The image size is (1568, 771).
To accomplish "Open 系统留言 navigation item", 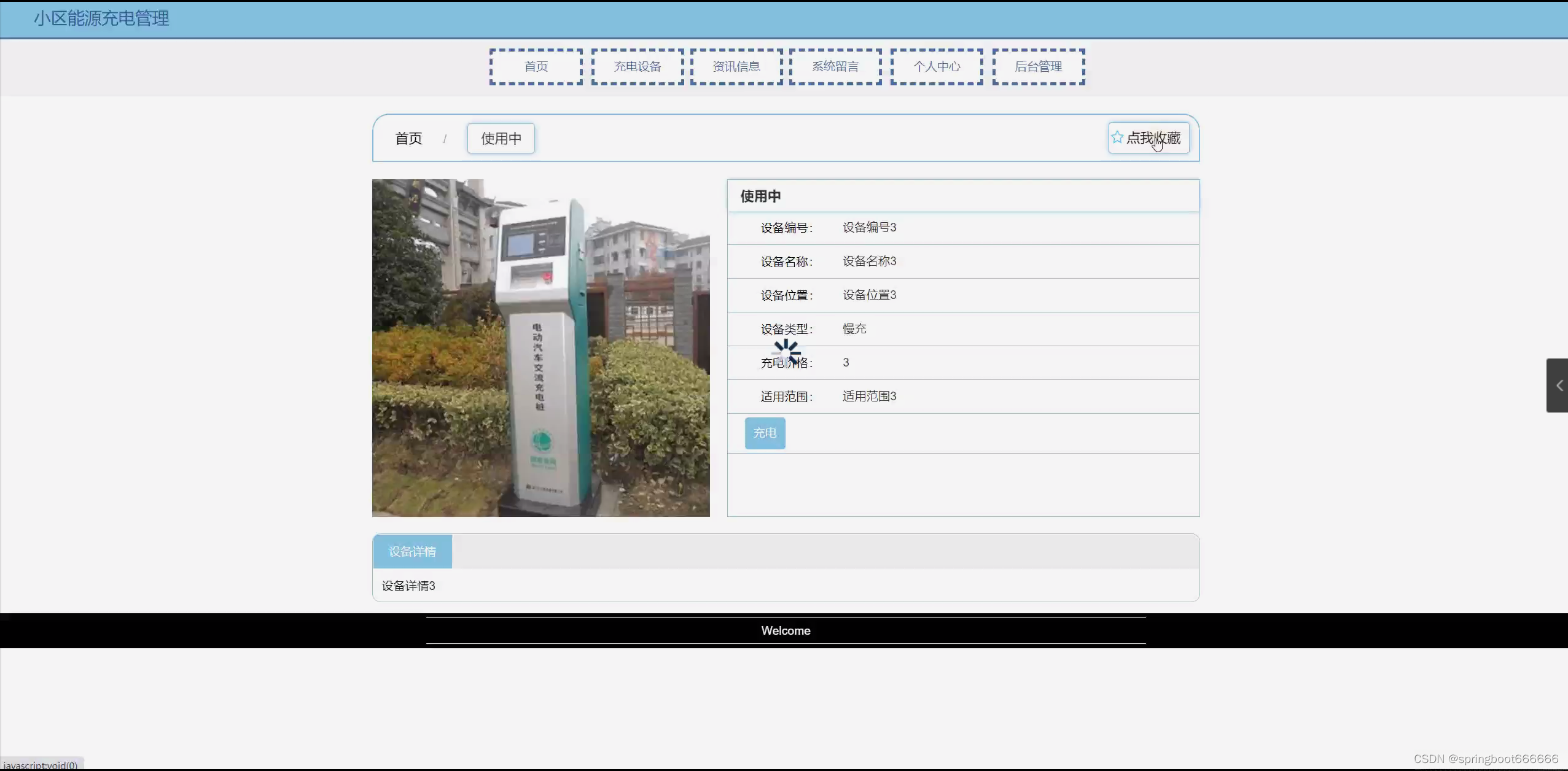I will [835, 67].
